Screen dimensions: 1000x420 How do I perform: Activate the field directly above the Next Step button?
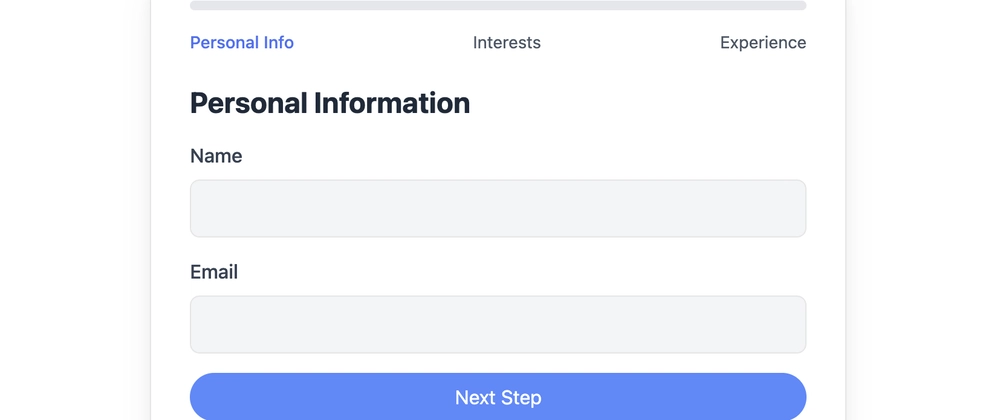498,324
